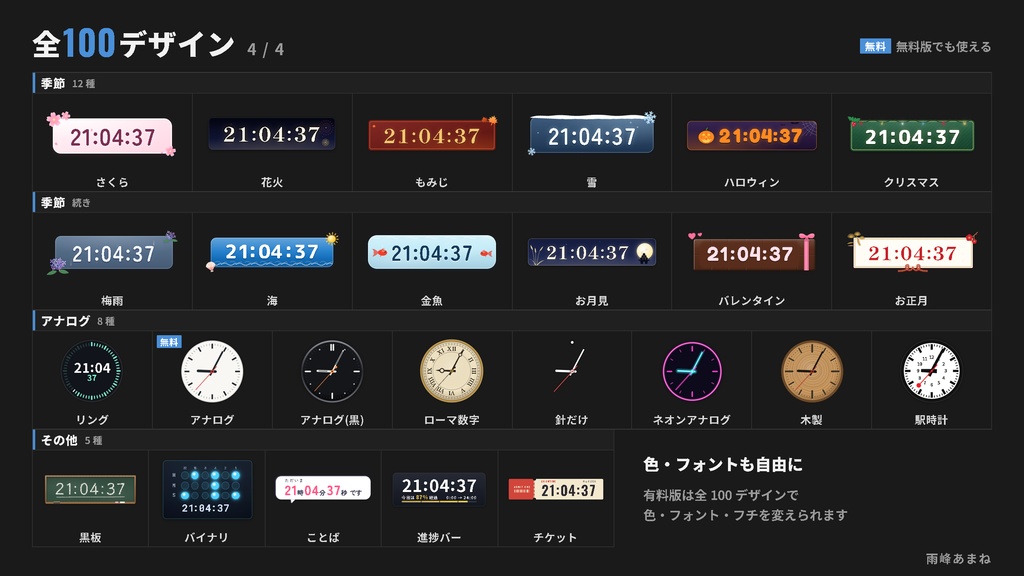Choose the 花火 fireworks clock design
The height and width of the screenshot is (576, 1024).
click(x=272, y=134)
